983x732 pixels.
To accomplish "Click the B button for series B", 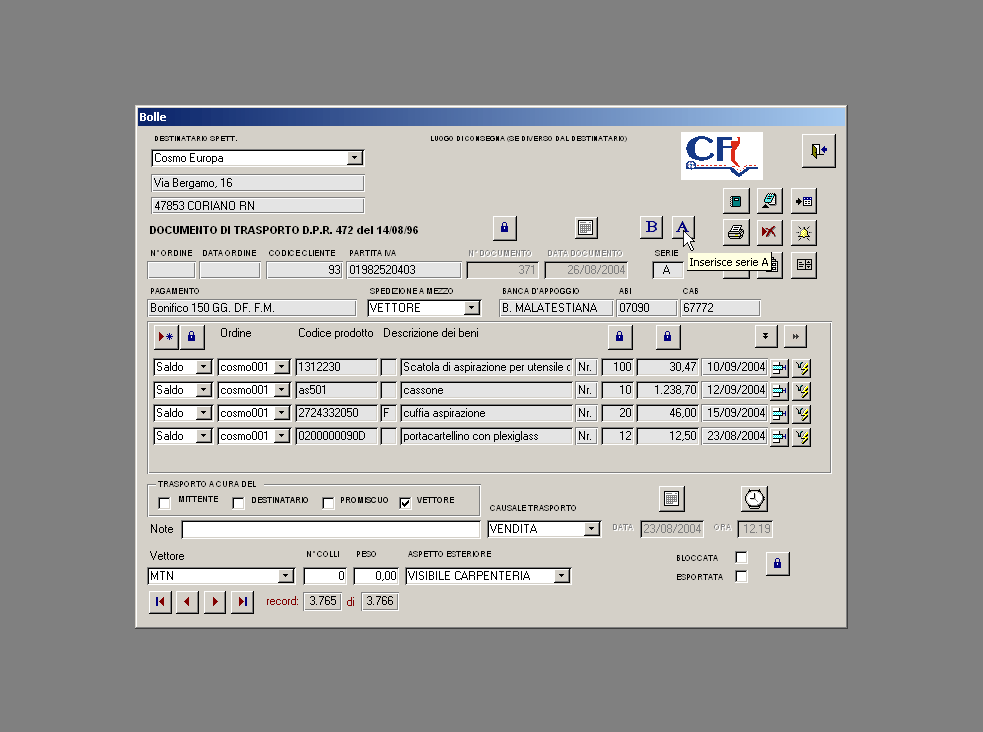I will [652, 227].
